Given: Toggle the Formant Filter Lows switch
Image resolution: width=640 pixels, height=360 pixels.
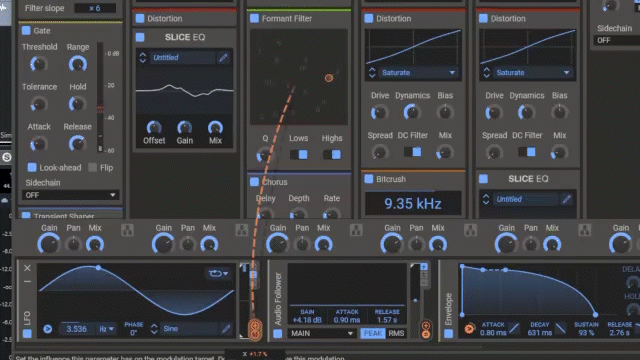Looking at the screenshot, I should (x=299, y=155).
